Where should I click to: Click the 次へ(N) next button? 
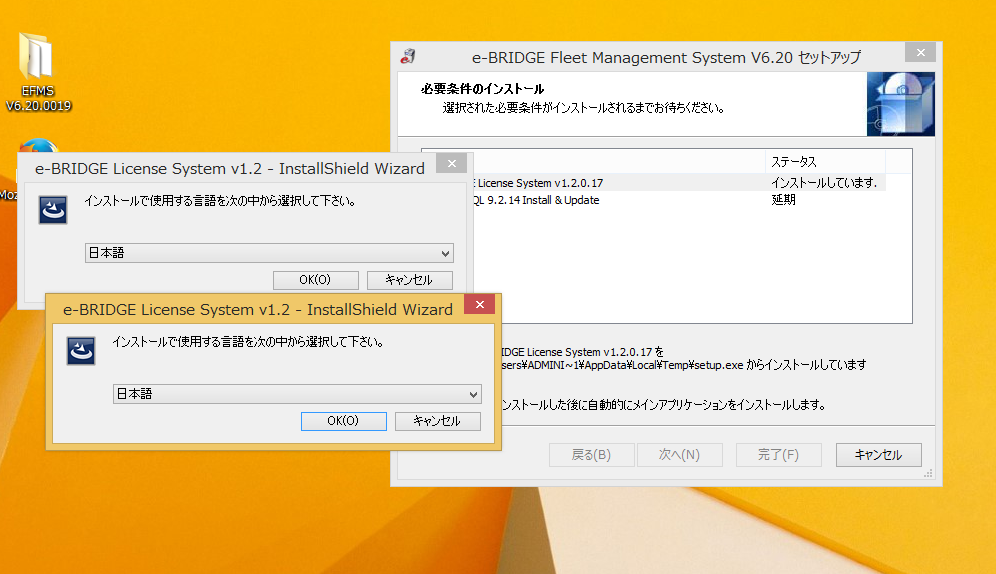tap(679, 455)
